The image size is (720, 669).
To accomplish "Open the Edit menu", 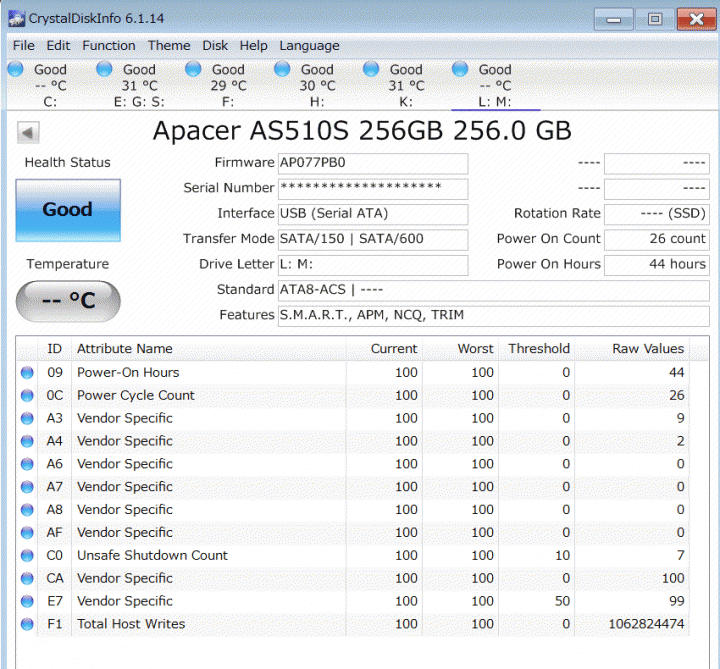I will [58, 46].
